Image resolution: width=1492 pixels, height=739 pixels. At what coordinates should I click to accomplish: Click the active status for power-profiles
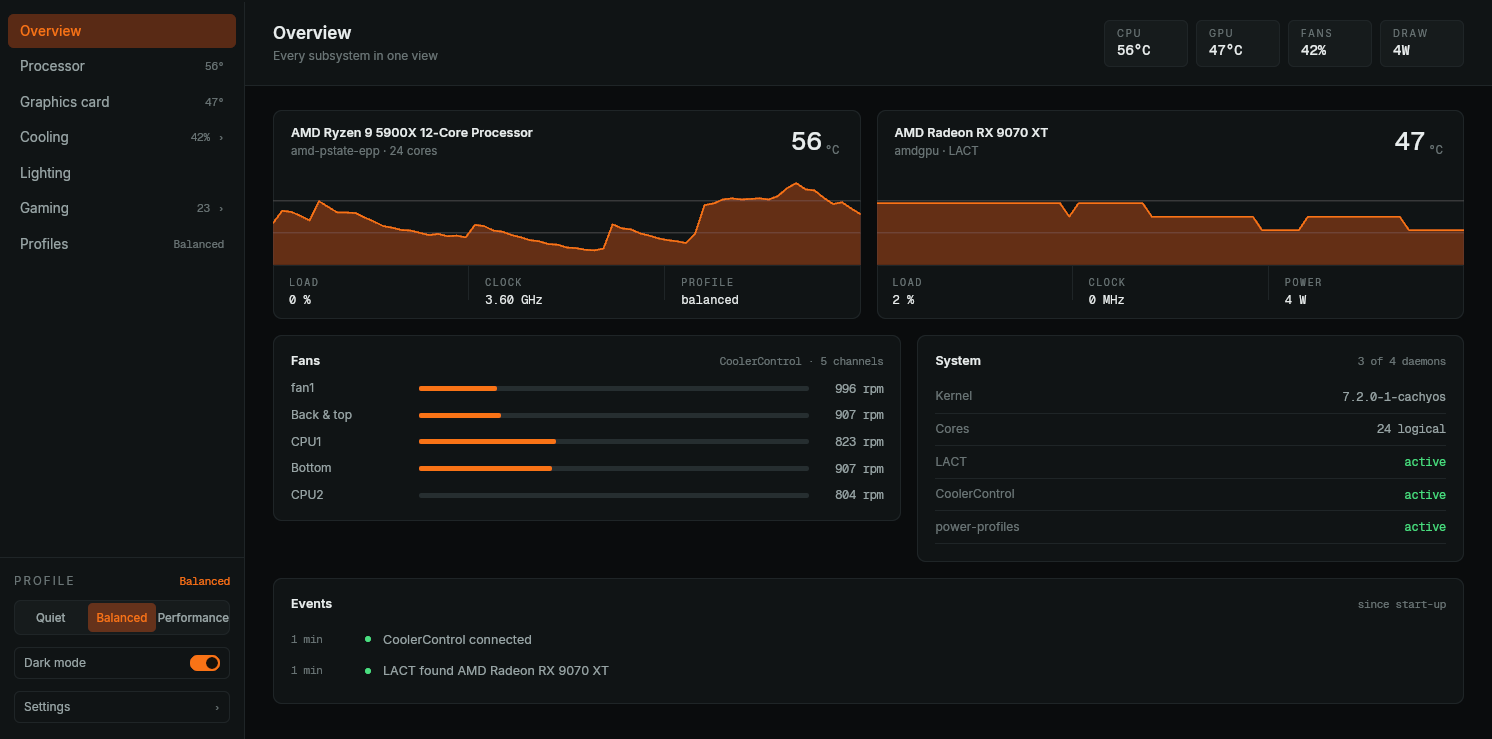pyautogui.click(x=1425, y=527)
